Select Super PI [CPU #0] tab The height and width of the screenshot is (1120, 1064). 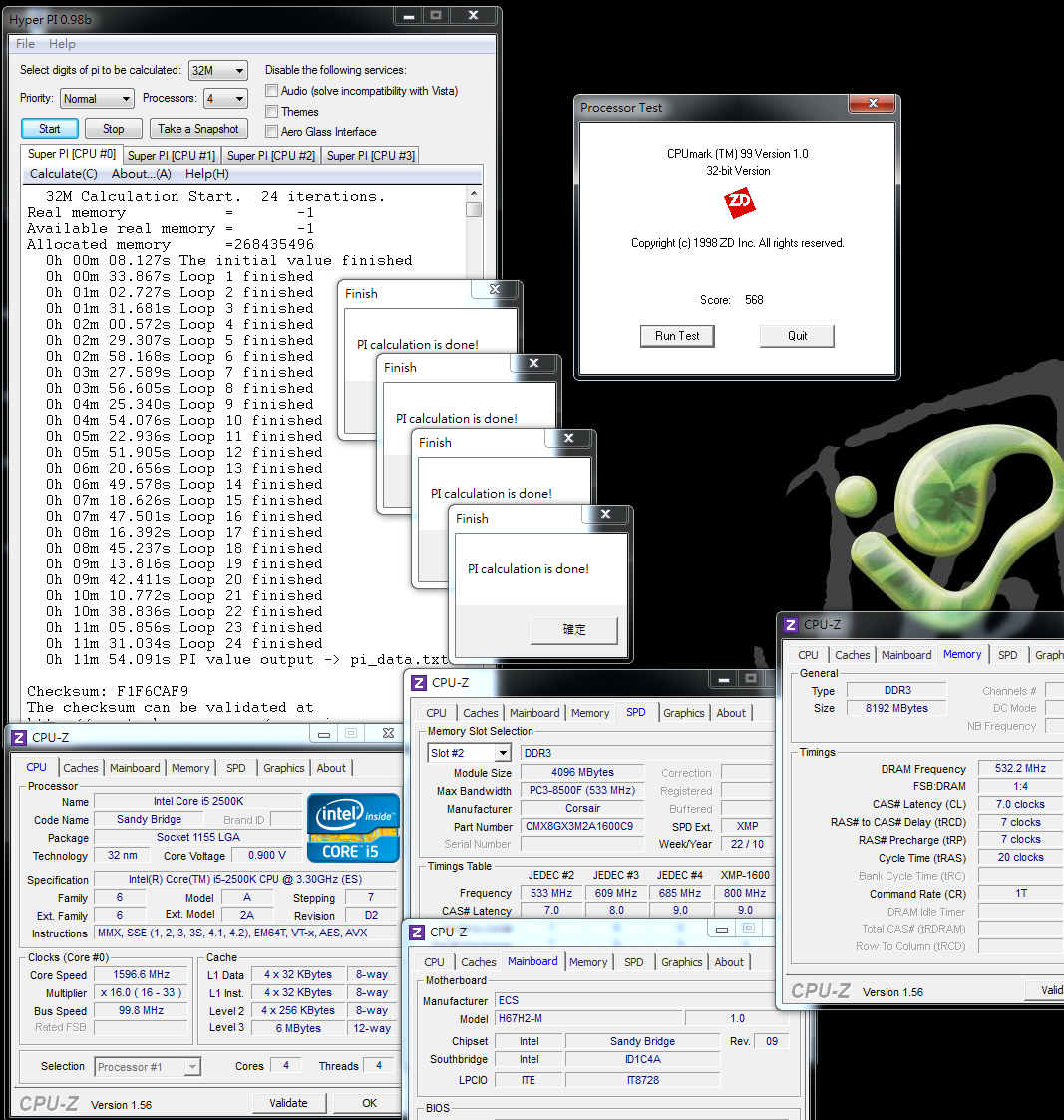click(x=72, y=154)
